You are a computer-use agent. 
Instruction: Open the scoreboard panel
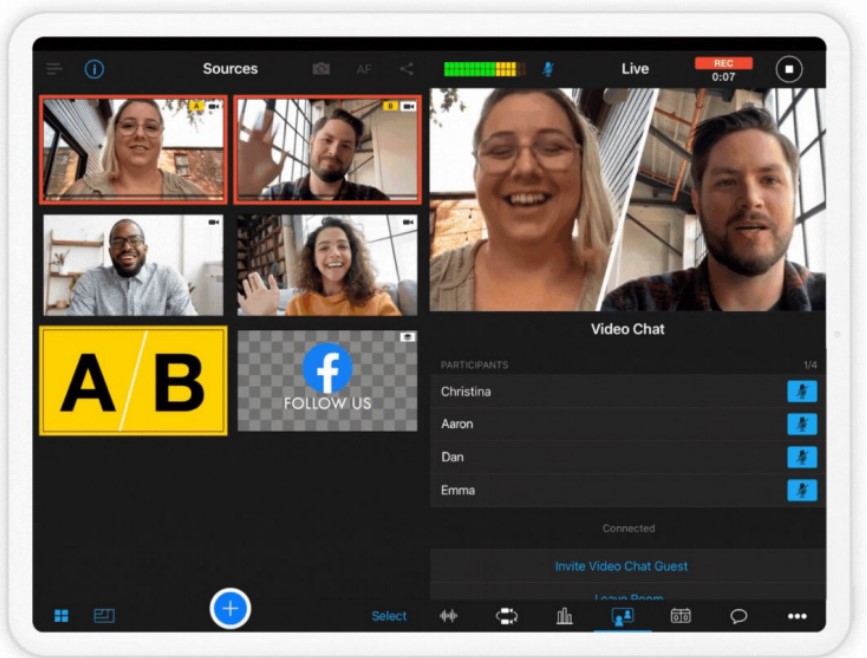tap(681, 617)
